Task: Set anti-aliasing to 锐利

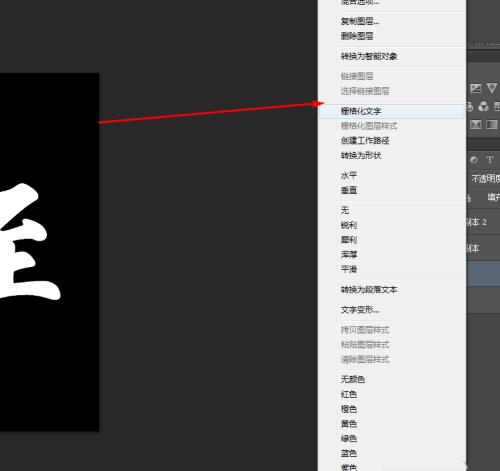Action: (x=349, y=225)
